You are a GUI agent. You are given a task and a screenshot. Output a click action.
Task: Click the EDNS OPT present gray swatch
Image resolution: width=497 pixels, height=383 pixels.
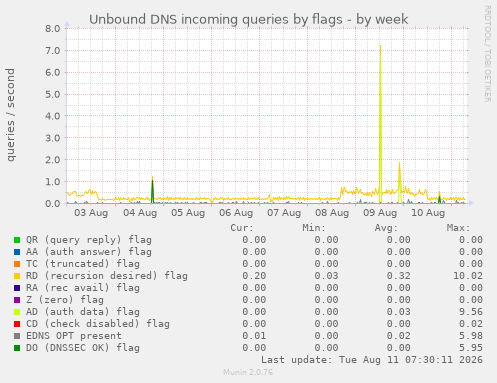pos(17,336)
